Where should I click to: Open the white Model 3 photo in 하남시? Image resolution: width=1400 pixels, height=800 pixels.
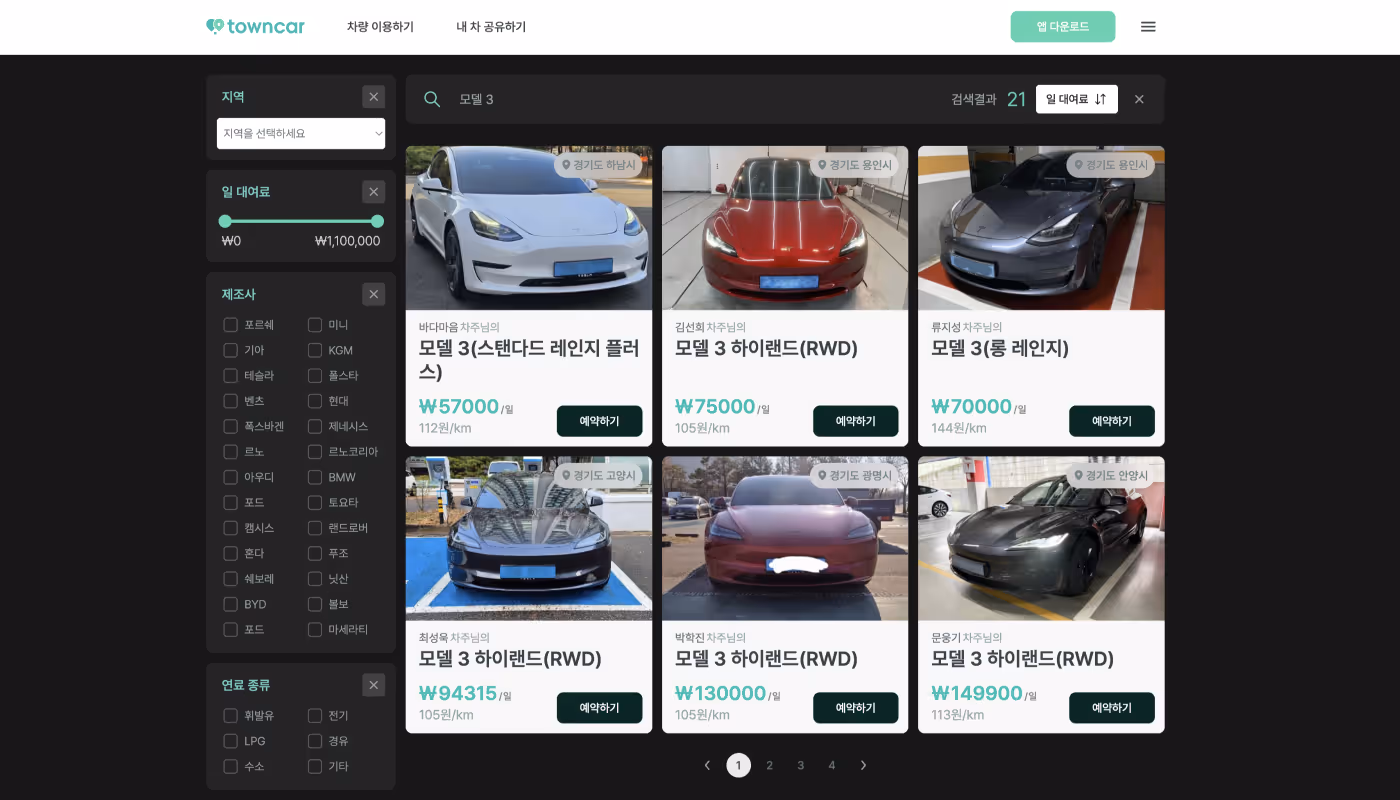tap(529, 228)
